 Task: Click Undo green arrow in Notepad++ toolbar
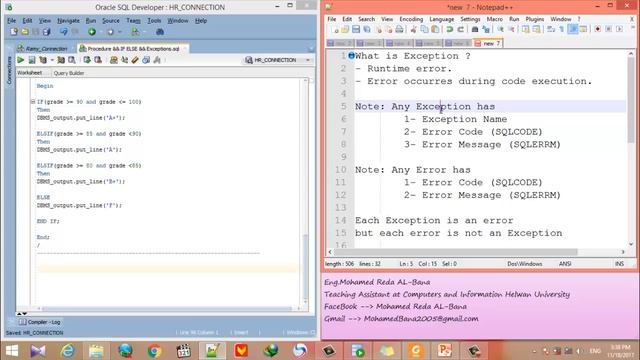[x=449, y=29]
